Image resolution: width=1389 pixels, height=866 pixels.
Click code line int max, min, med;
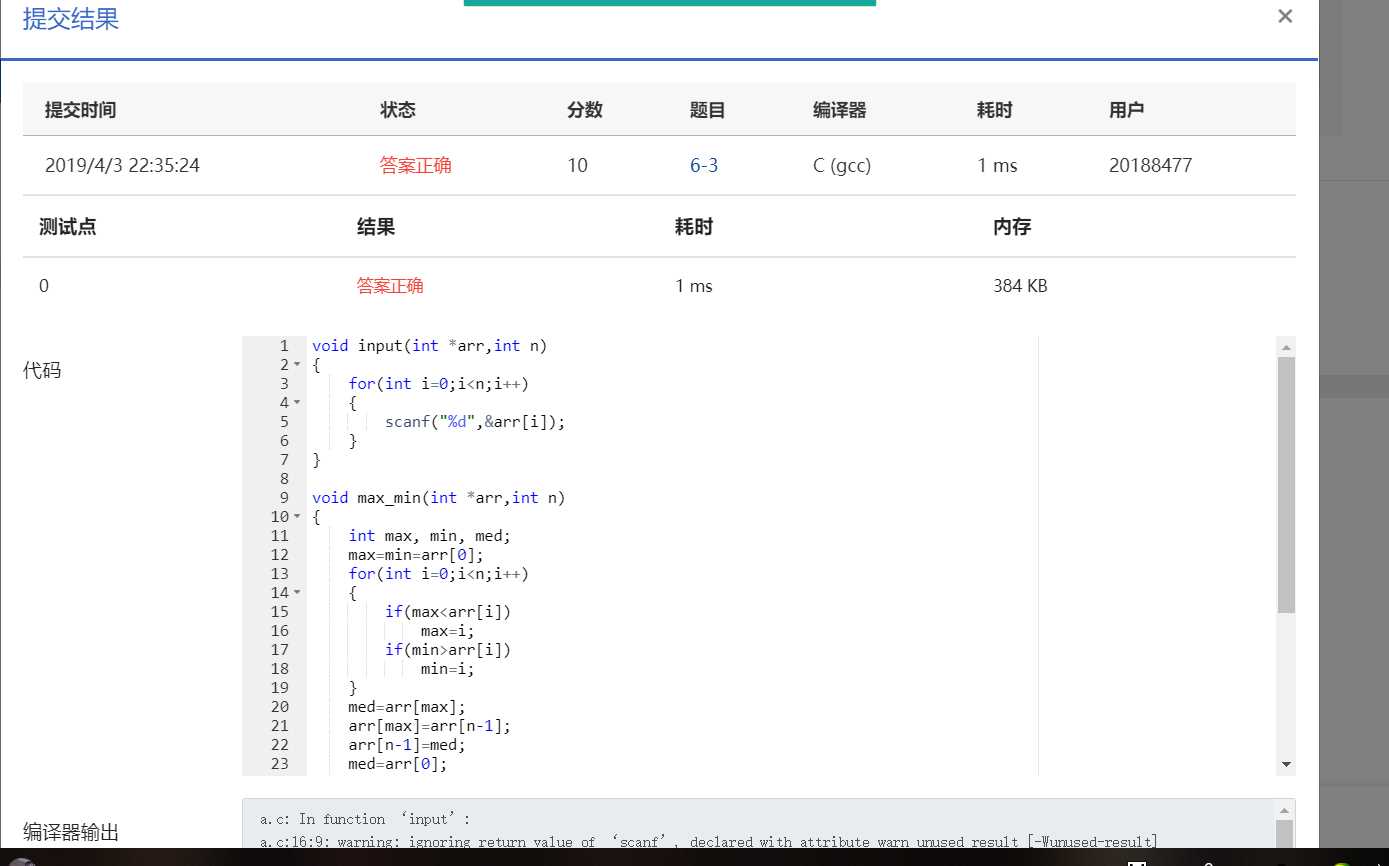pos(430,536)
